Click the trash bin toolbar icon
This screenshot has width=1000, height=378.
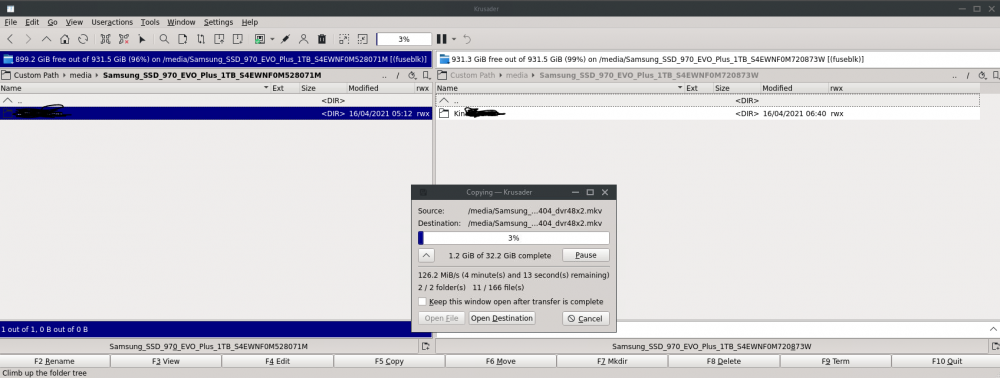pos(322,39)
